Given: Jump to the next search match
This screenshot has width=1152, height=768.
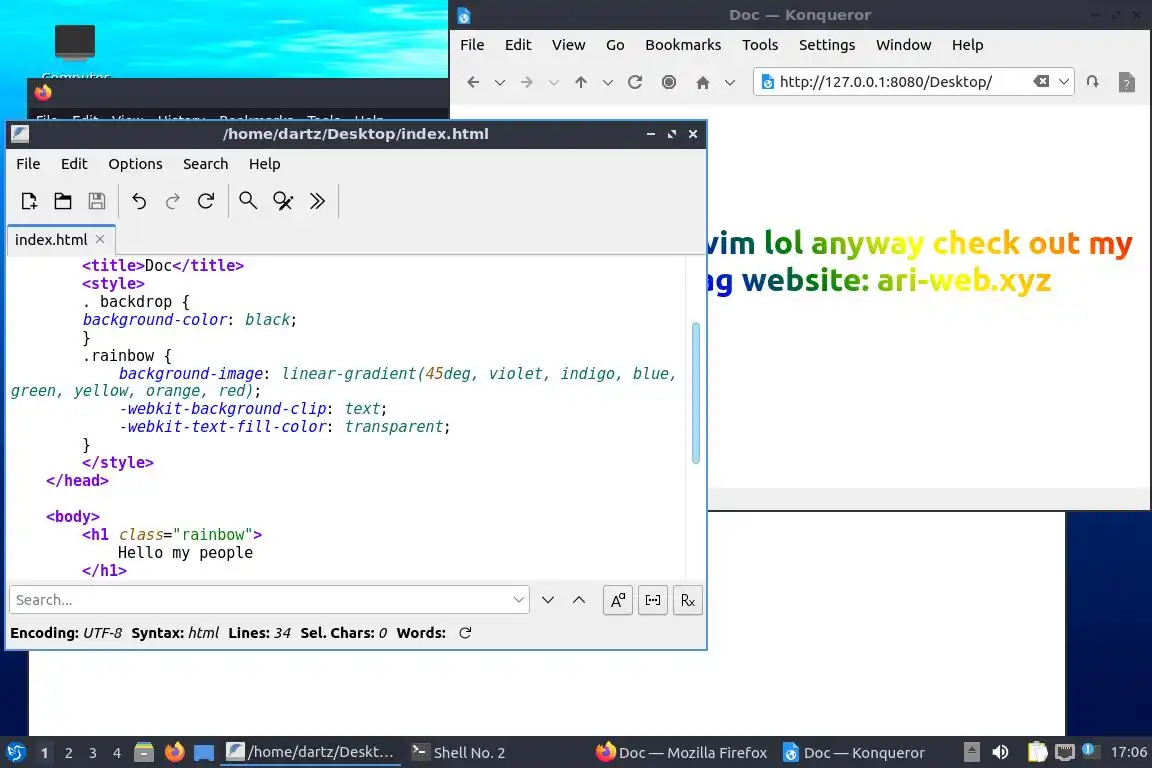Looking at the screenshot, I should coord(547,600).
